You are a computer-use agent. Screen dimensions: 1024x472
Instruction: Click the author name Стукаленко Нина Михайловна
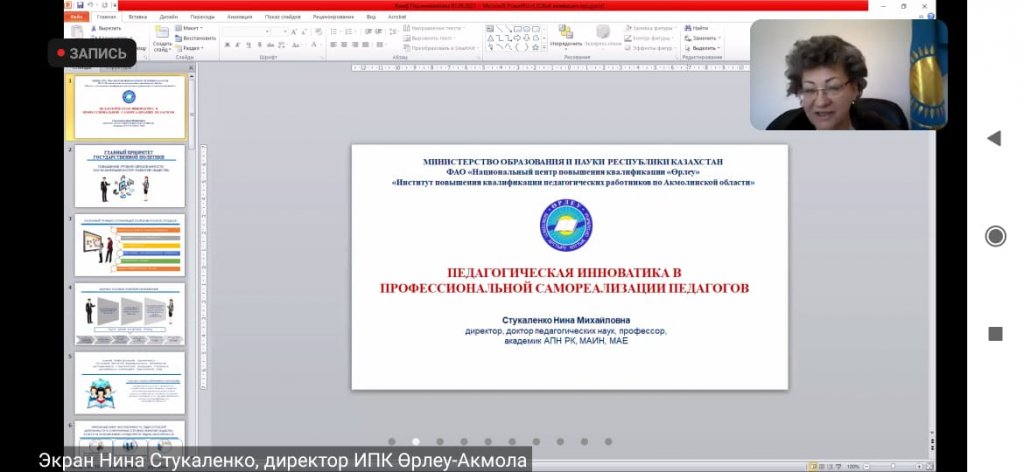pos(566,321)
